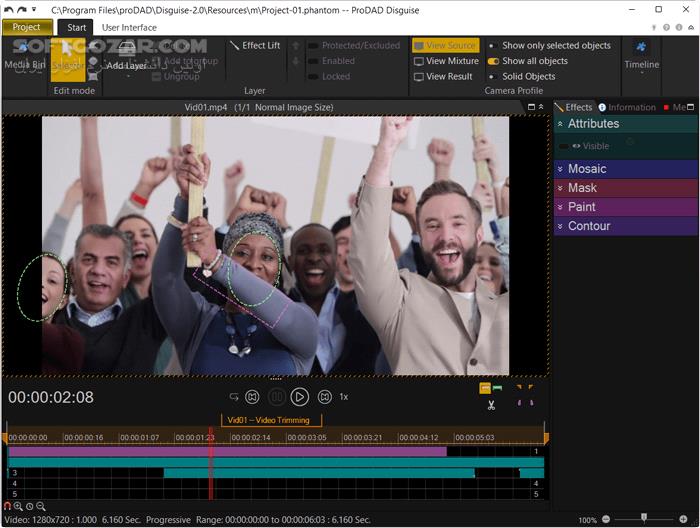The image size is (700, 528).
Task: Jump to the next frame button
Action: tap(324, 397)
